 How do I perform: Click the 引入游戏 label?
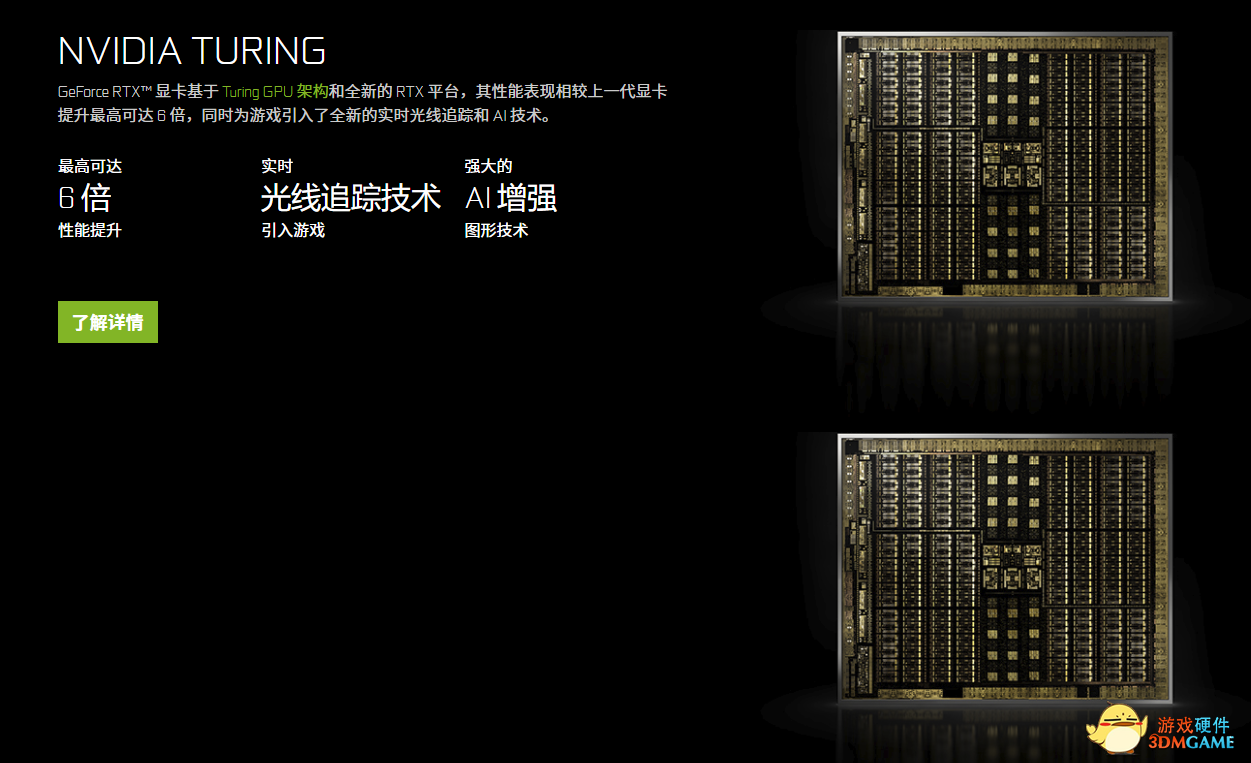[x=293, y=231]
